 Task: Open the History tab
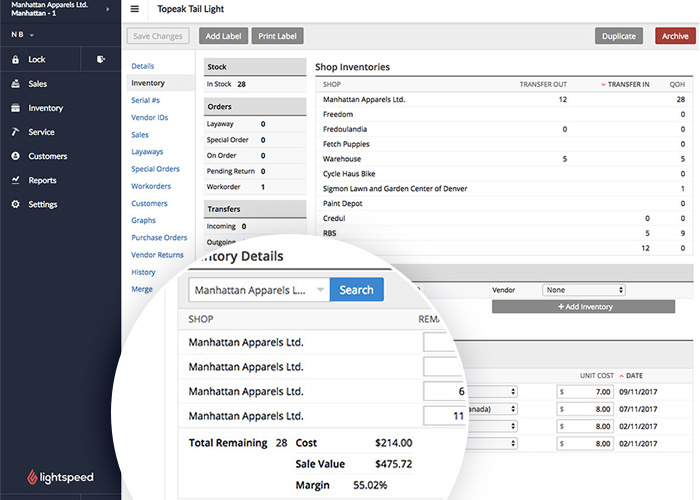click(143, 272)
